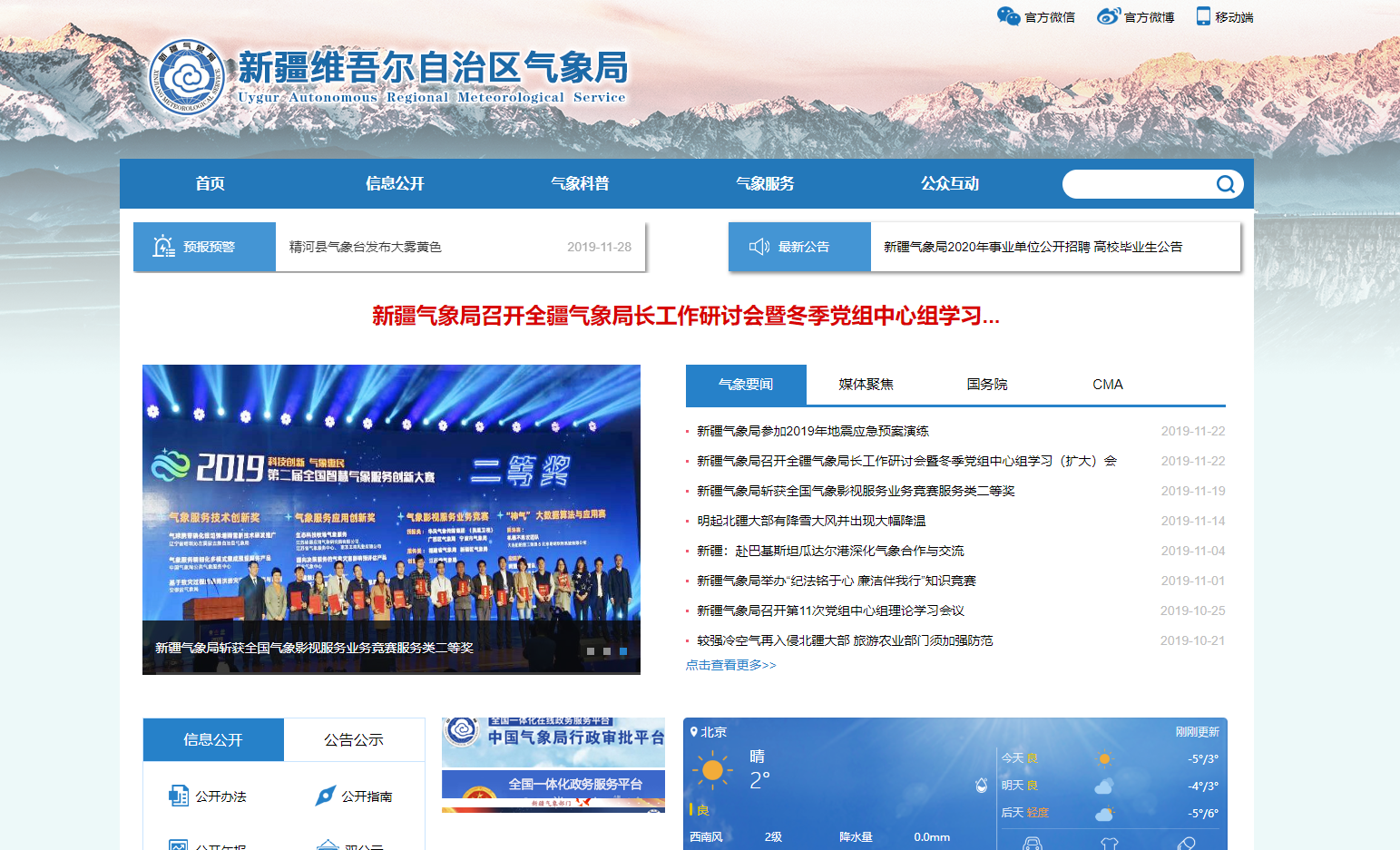Open 公众互动 navigation menu item
Image resolution: width=1400 pixels, height=850 pixels.
(949, 183)
